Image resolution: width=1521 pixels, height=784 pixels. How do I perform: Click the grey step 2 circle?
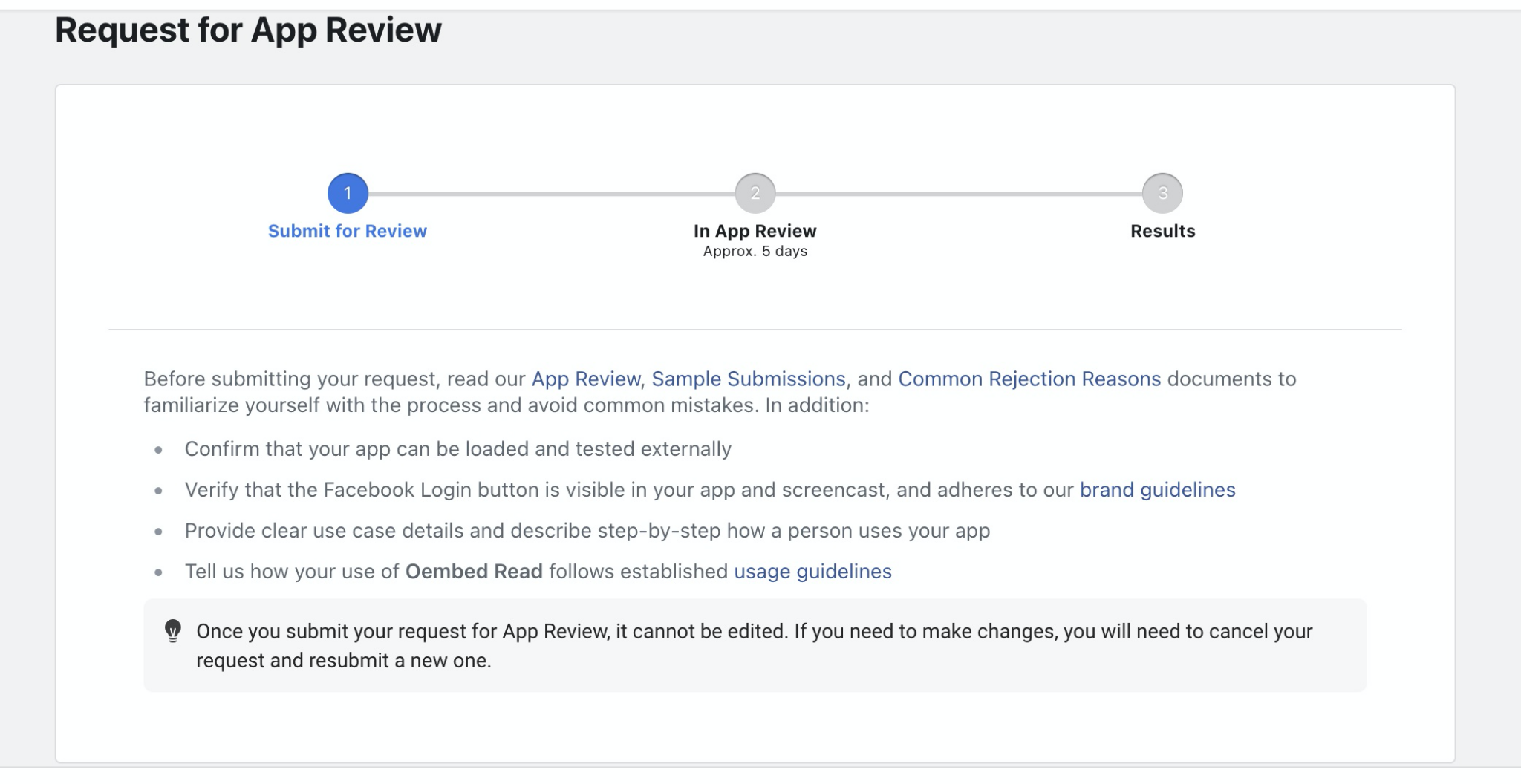tap(756, 192)
